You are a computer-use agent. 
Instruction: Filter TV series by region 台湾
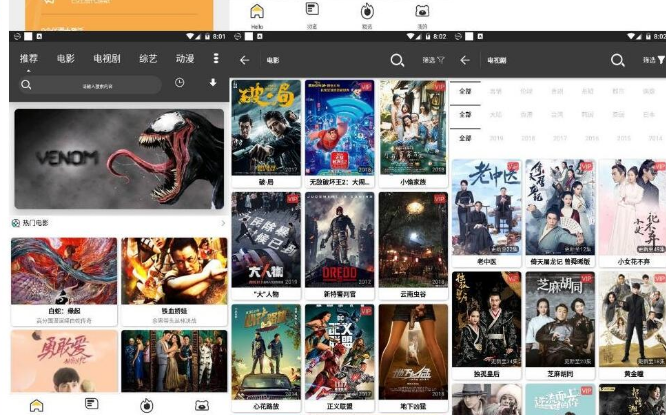(x=557, y=114)
